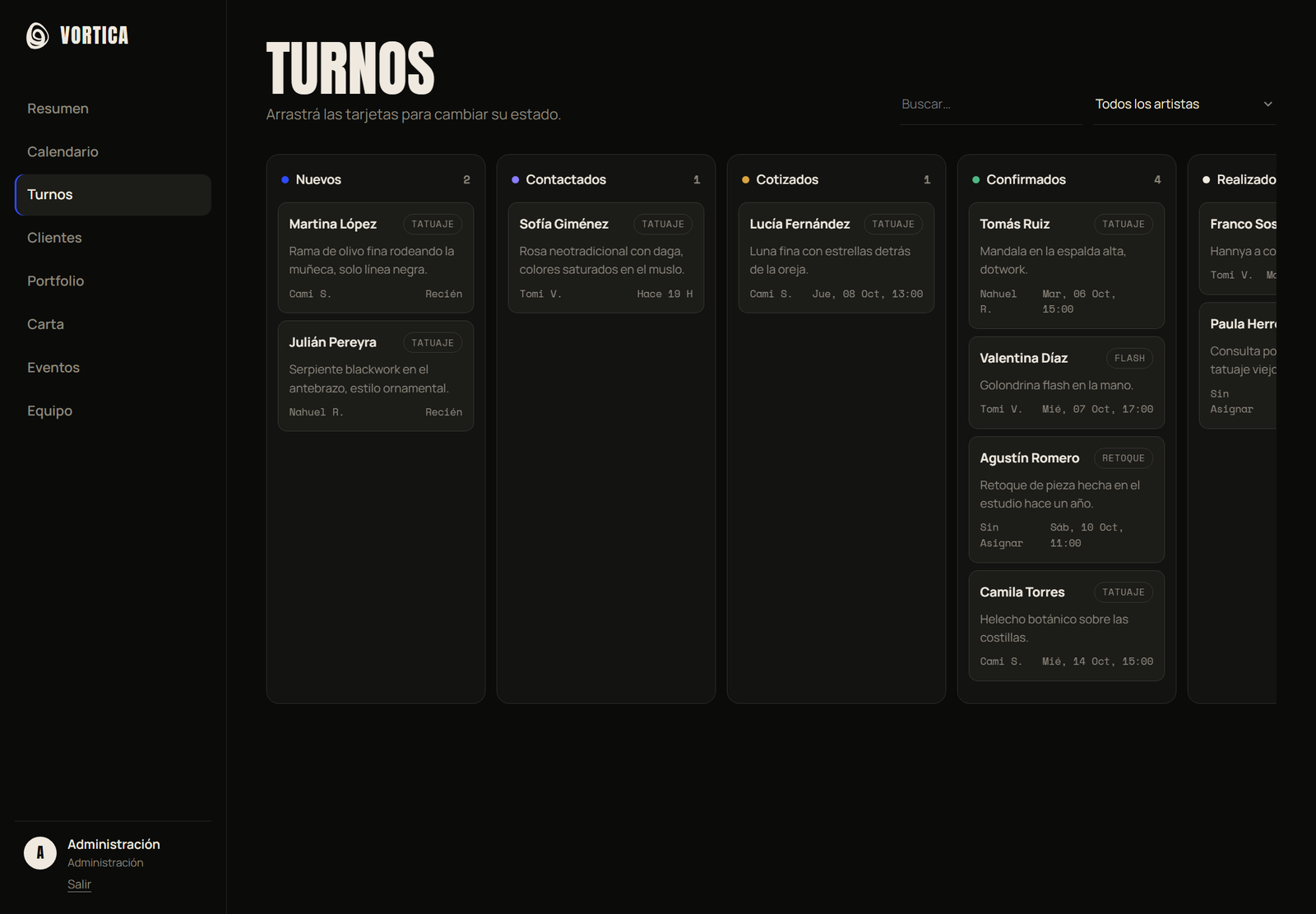Screen dimensions: 1316x914
Task: Select the Turnos sidebar item
Action: coord(113,195)
